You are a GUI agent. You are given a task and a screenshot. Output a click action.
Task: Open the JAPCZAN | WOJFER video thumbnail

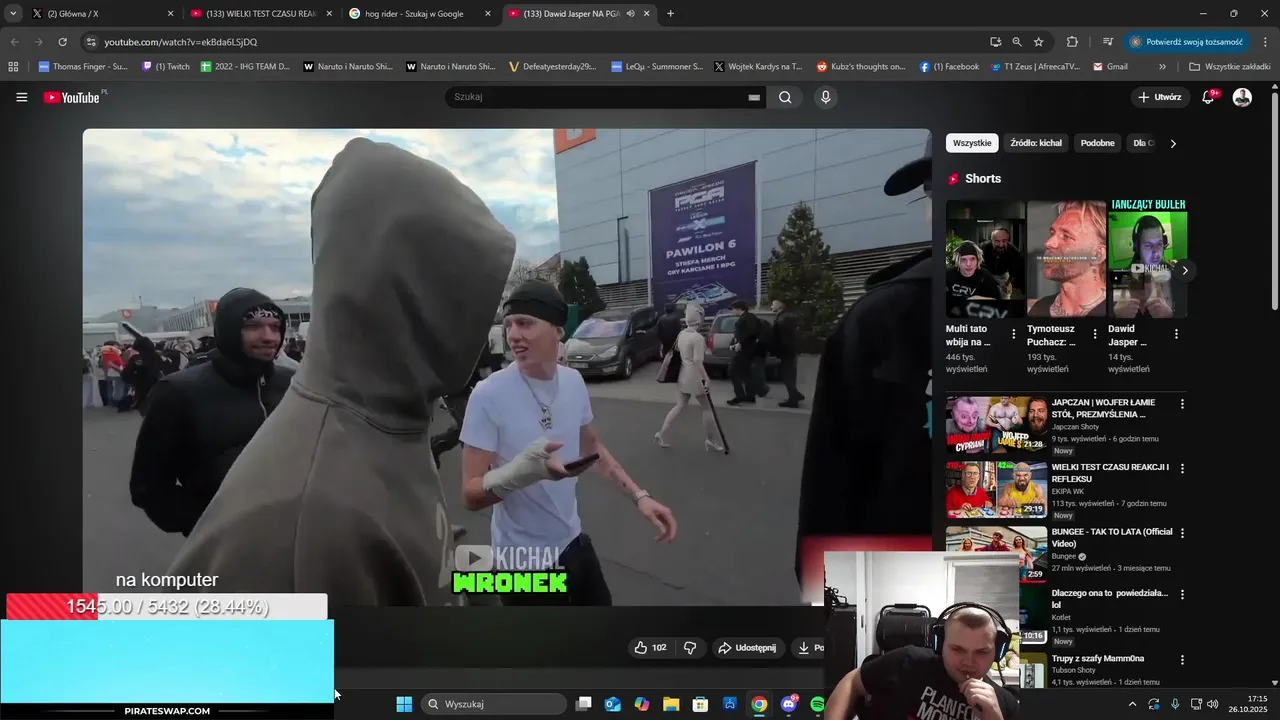(x=996, y=424)
